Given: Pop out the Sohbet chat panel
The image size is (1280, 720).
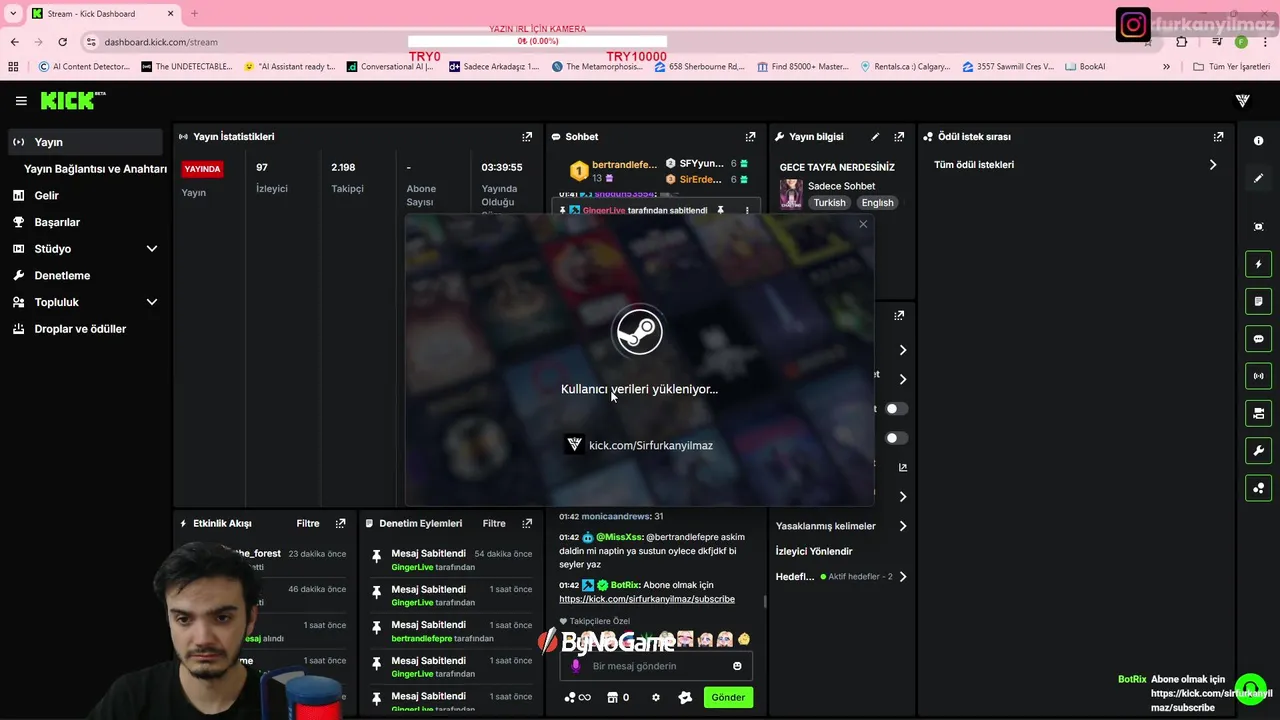Looking at the screenshot, I should coord(750,137).
